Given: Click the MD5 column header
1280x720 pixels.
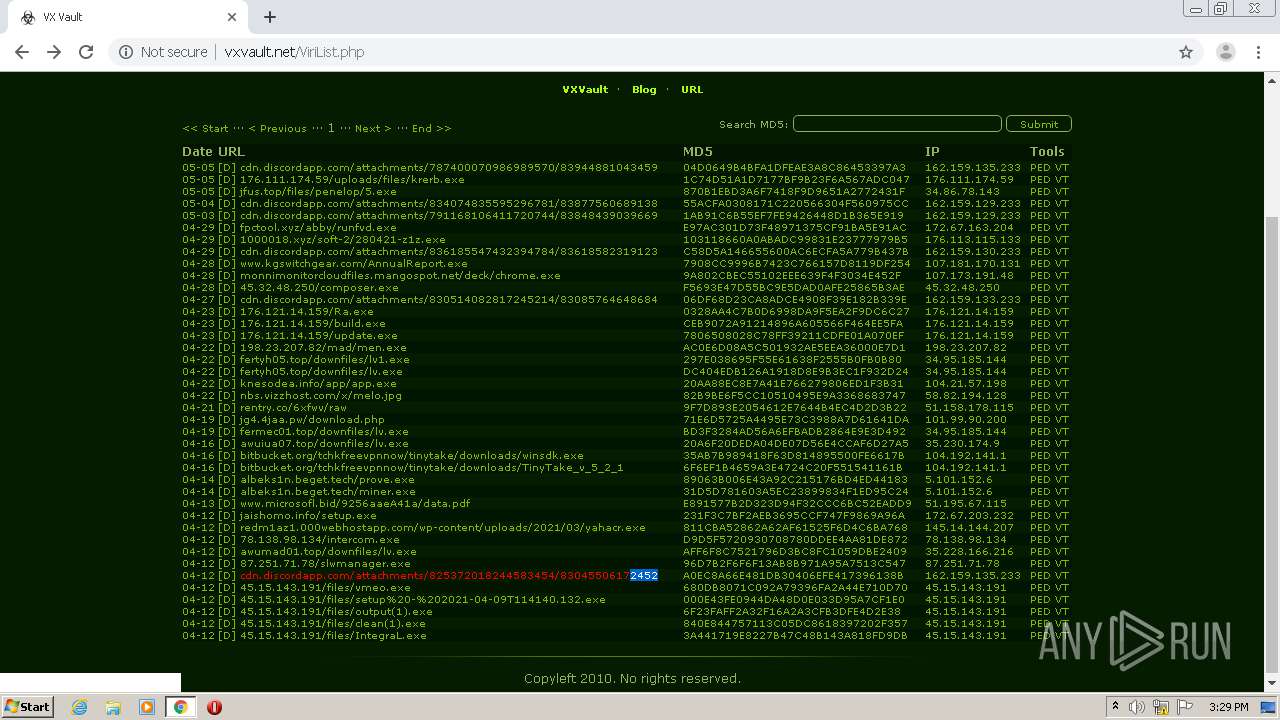Looking at the screenshot, I should [x=698, y=152].
